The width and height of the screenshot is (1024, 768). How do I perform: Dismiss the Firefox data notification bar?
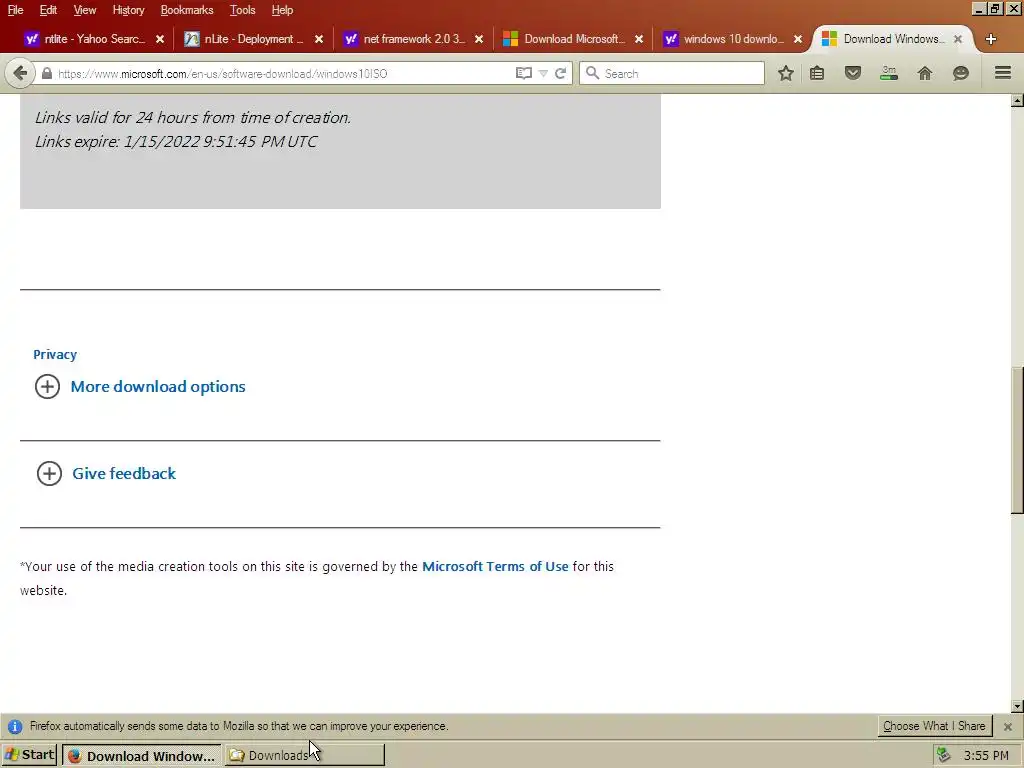point(1008,726)
